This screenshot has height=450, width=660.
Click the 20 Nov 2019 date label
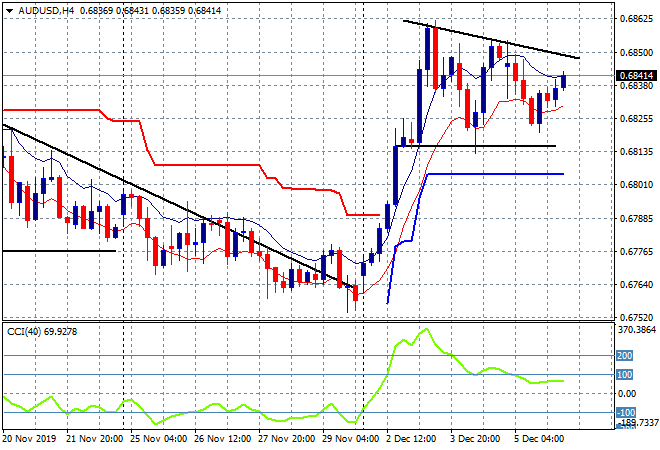click(x=29, y=439)
